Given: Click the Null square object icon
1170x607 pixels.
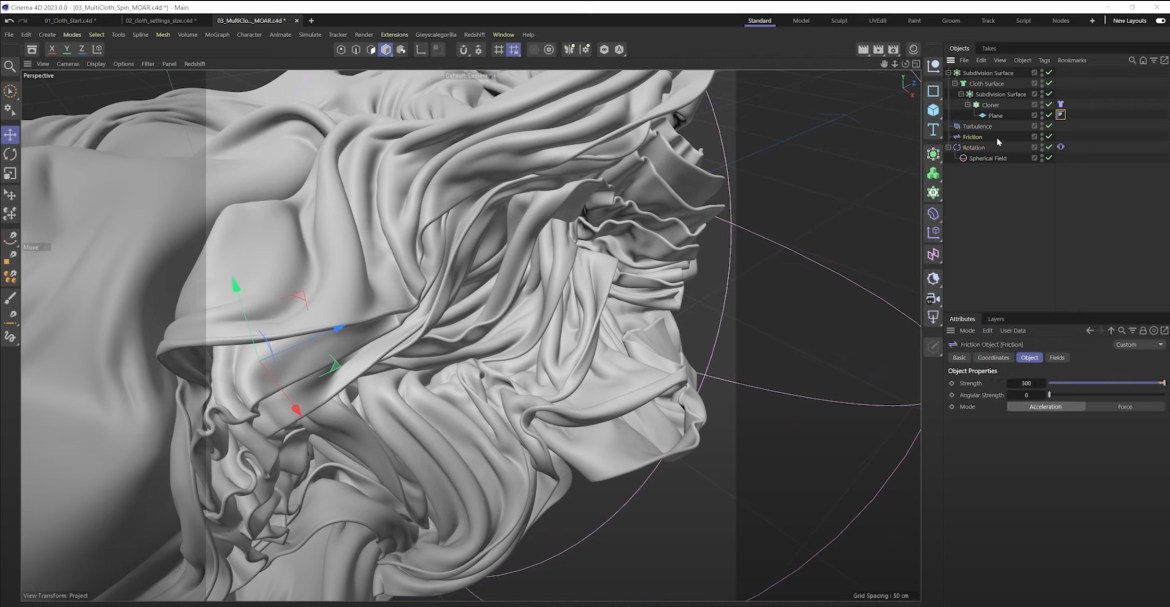Looking at the screenshot, I should tap(933, 90).
